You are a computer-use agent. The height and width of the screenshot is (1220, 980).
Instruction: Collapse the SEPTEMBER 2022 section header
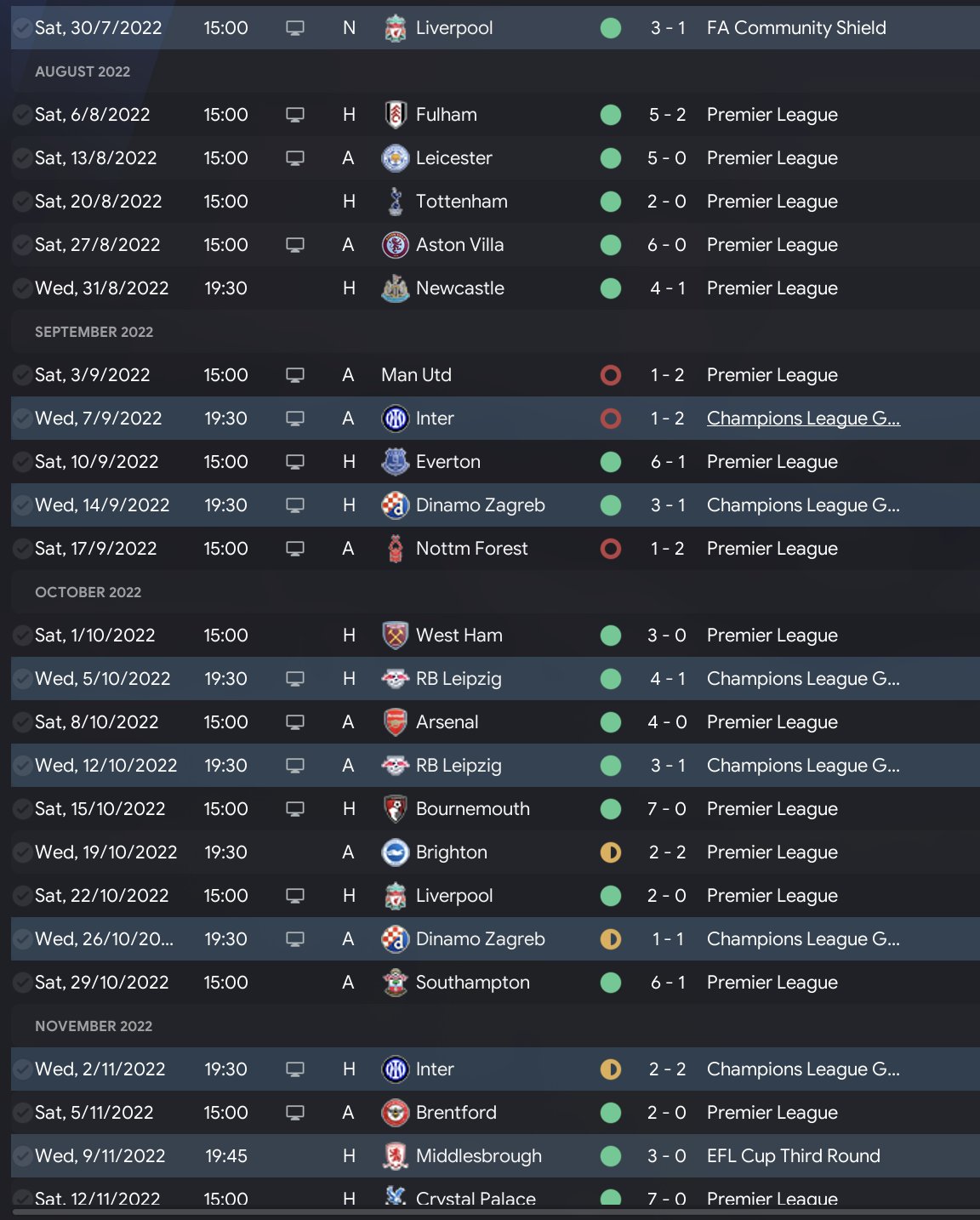(94, 332)
